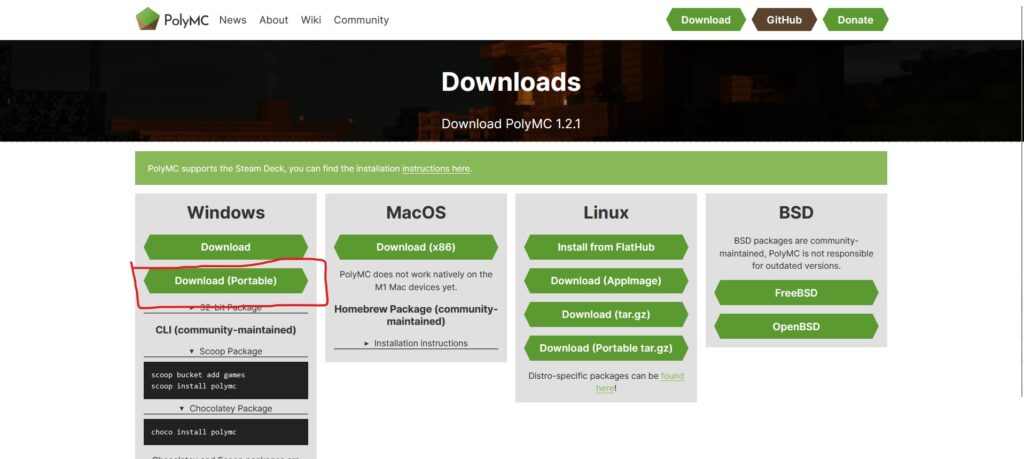The height and width of the screenshot is (459, 1024).
Task: Download the Linux AppImage
Action: (x=605, y=281)
